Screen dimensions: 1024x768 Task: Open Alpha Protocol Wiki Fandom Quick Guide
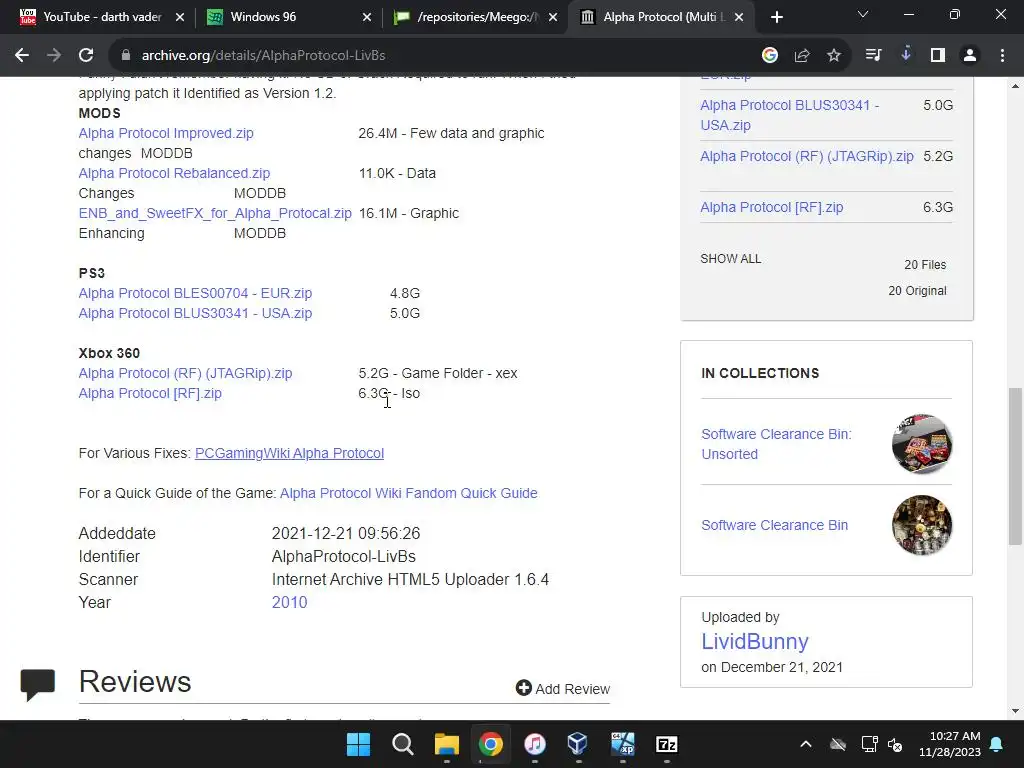pyautogui.click(x=409, y=493)
